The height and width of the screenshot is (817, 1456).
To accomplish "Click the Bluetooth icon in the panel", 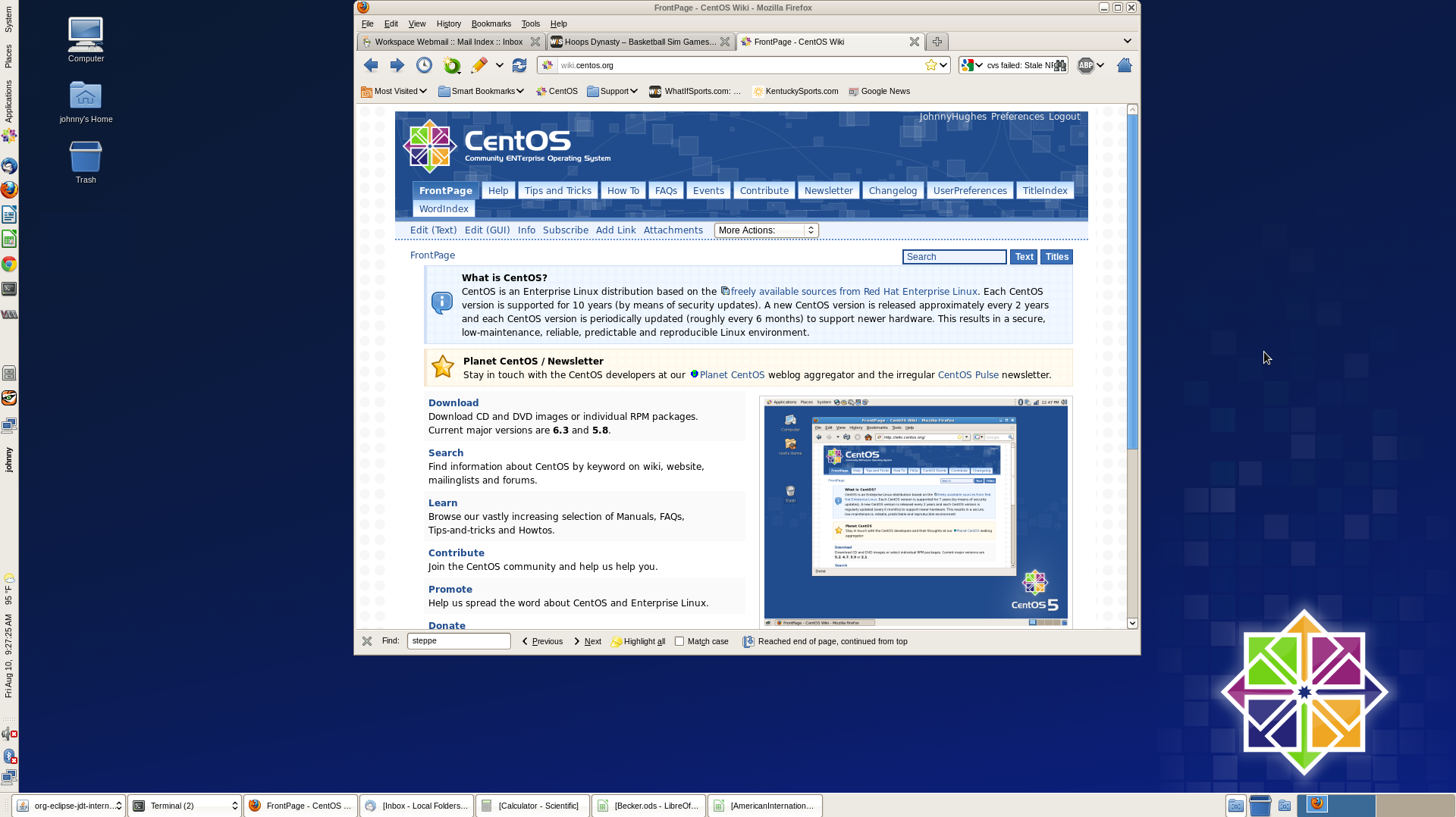I will tap(9, 756).
